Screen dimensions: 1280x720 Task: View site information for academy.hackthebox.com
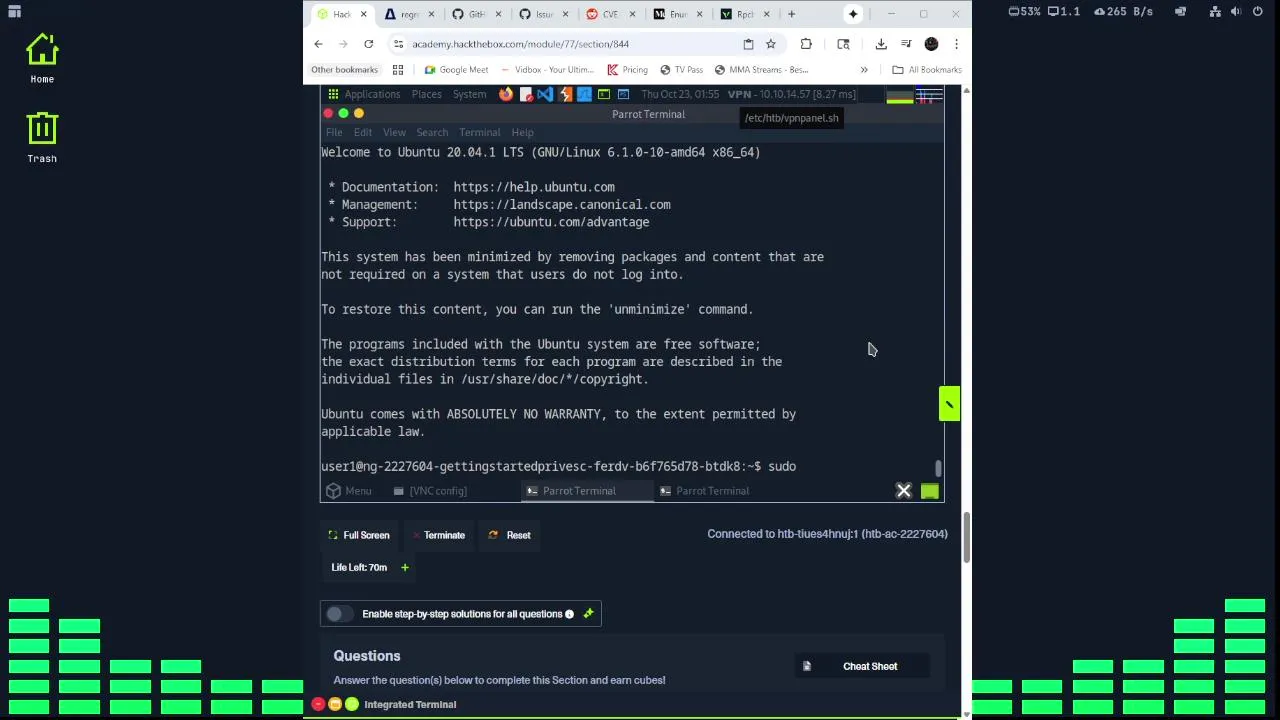398,44
